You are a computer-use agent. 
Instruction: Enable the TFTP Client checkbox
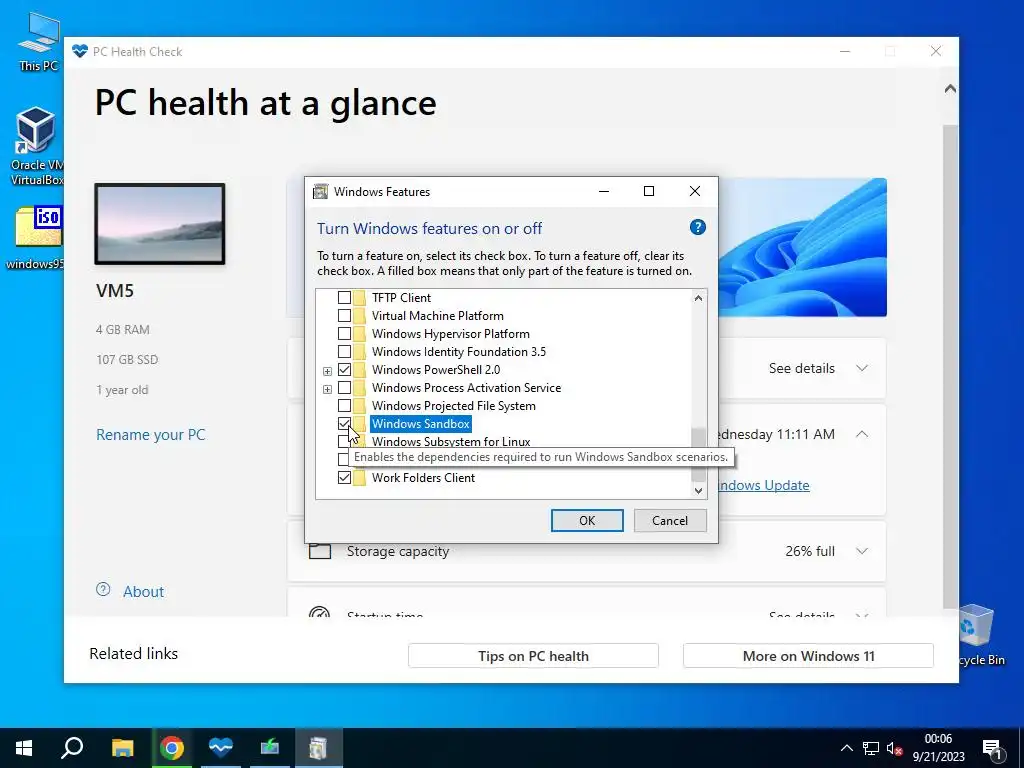(x=344, y=297)
